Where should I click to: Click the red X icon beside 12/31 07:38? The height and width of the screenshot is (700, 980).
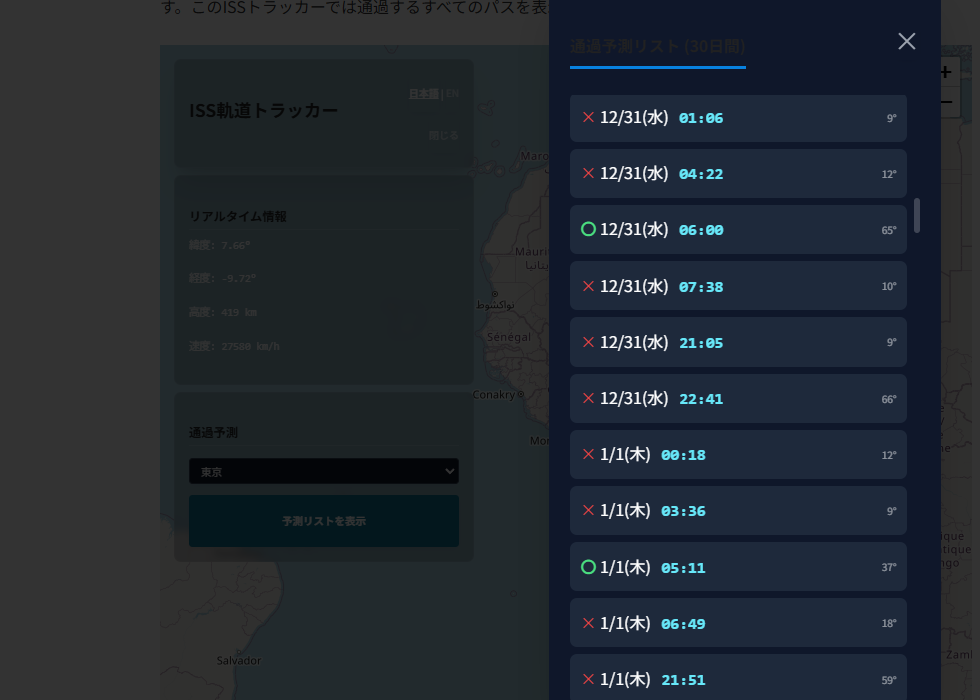click(588, 287)
